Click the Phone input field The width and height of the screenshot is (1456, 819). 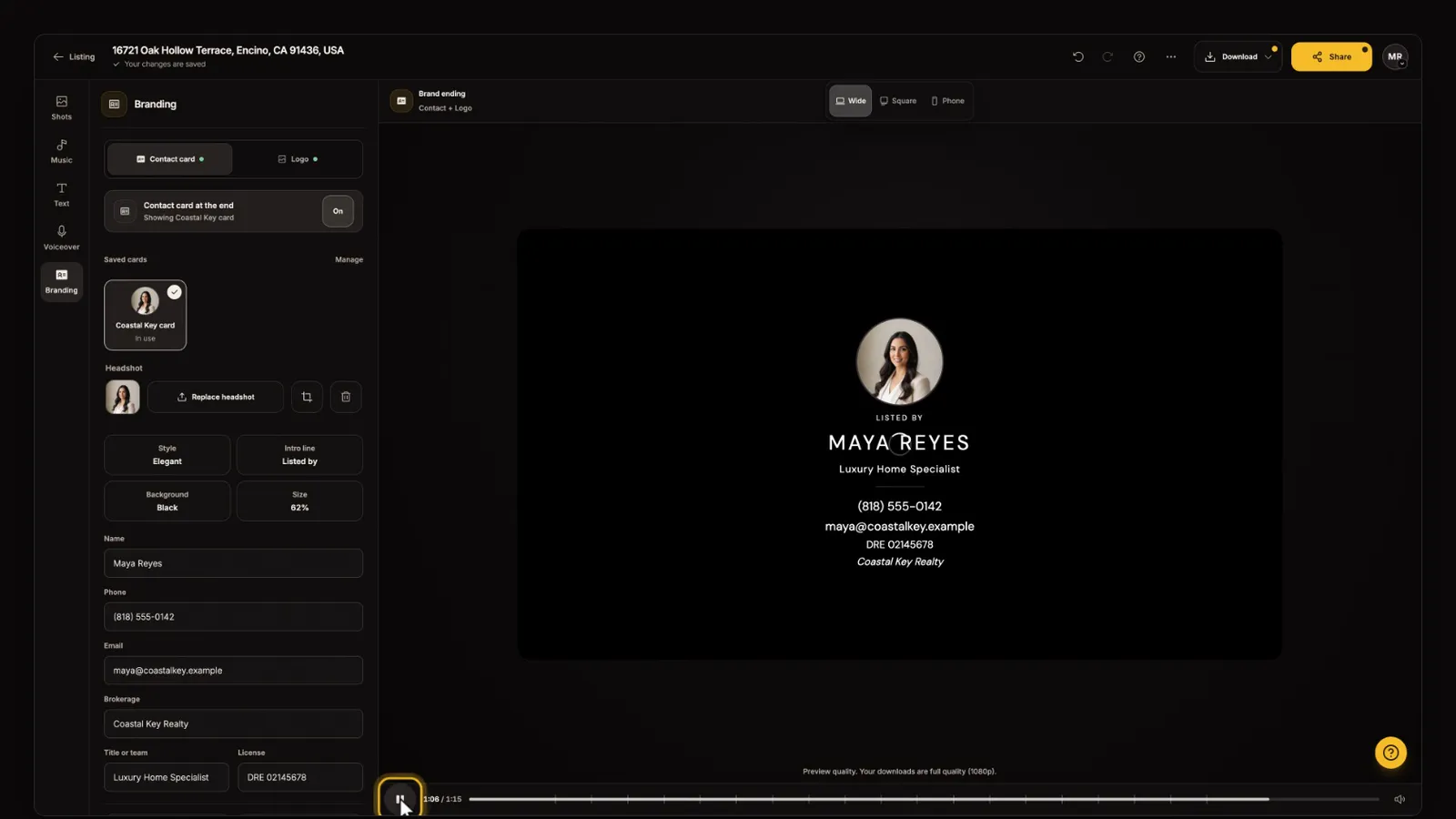(233, 617)
